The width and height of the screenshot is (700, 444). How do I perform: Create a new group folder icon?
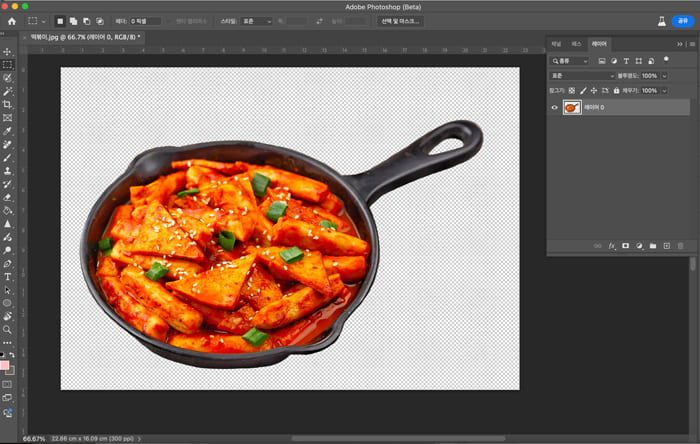tap(653, 246)
